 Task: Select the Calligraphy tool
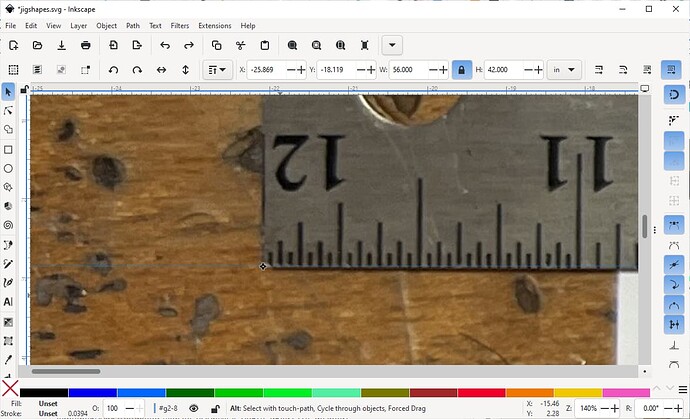coord(8,283)
